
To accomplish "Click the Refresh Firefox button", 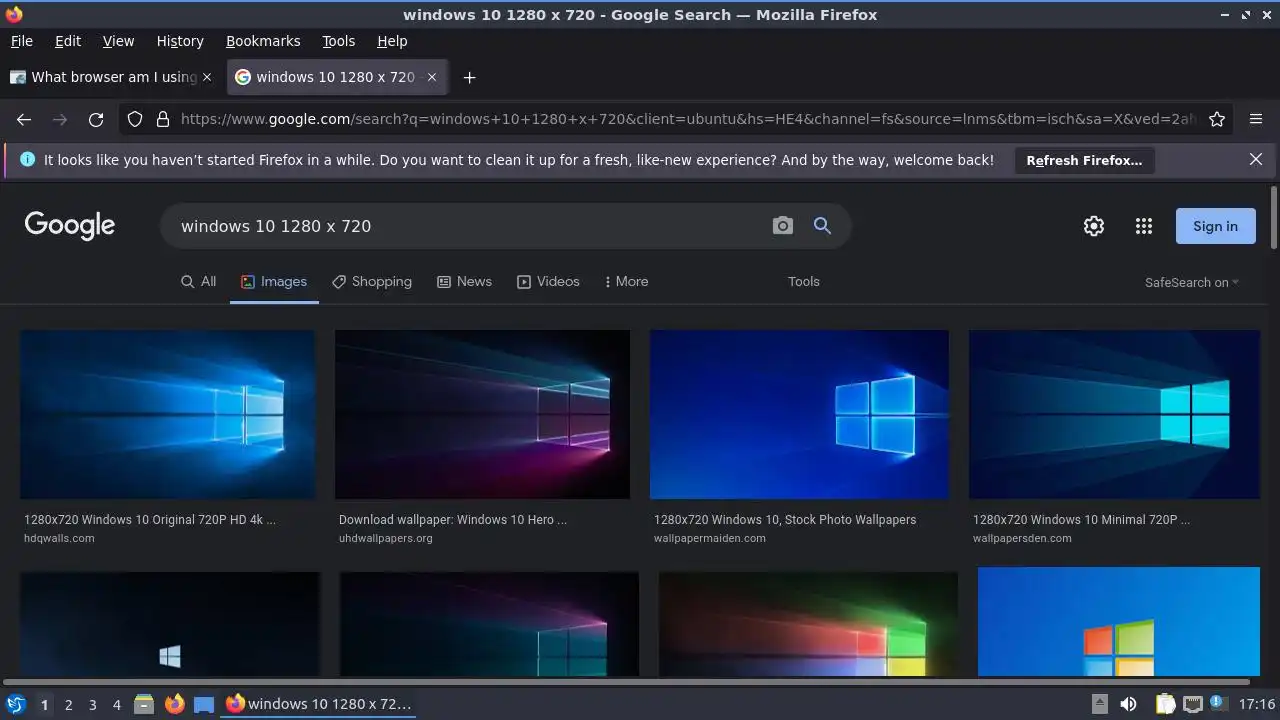I will click(1084, 160).
